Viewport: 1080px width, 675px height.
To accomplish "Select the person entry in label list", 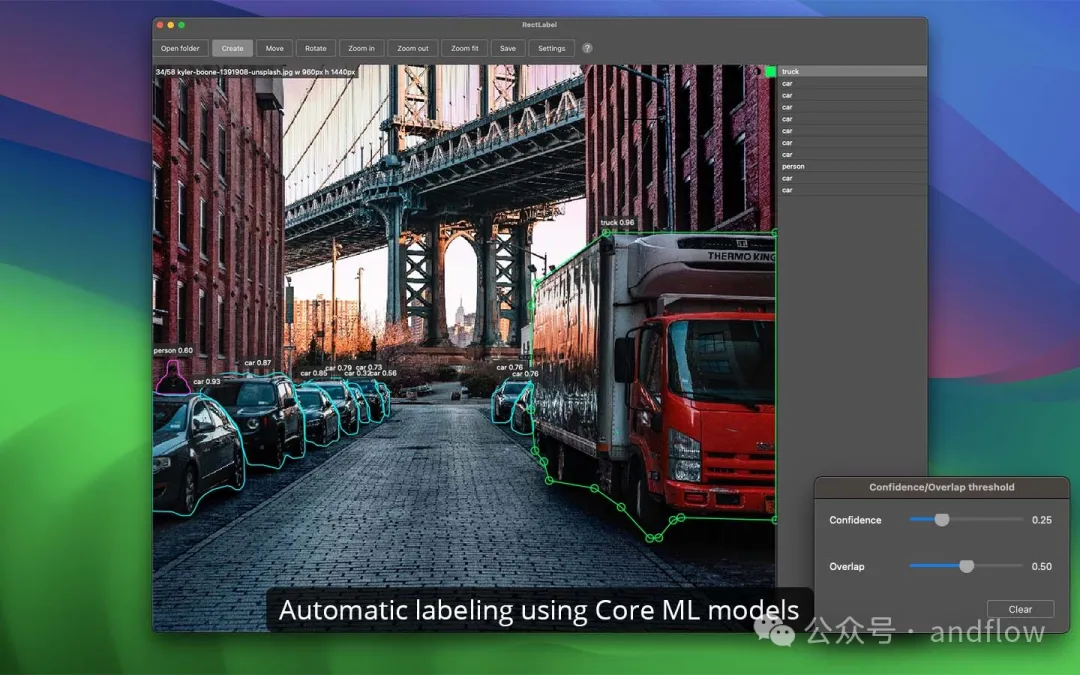I will point(851,167).
